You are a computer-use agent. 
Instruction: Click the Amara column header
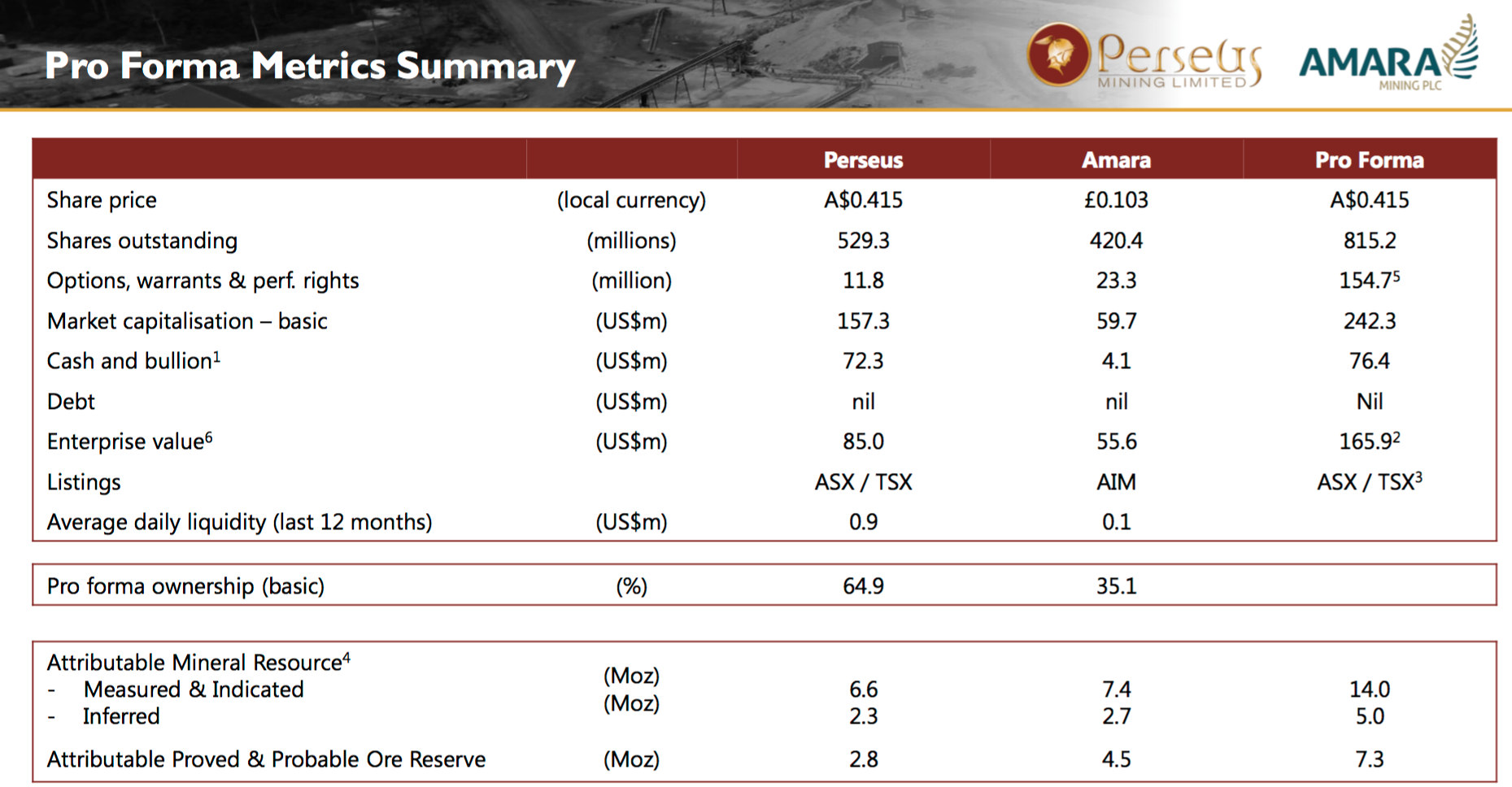[1116, 160]
